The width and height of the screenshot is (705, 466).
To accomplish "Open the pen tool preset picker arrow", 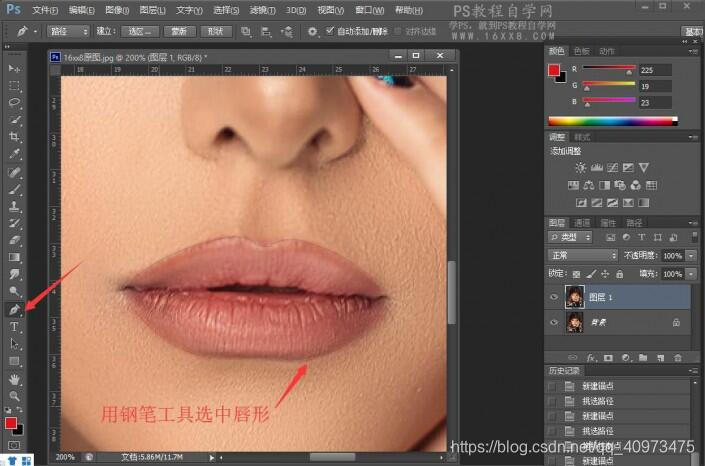I will tap(36, 31).
